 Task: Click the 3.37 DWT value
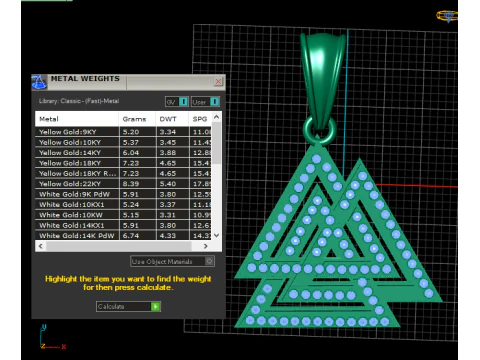[168, 205]
